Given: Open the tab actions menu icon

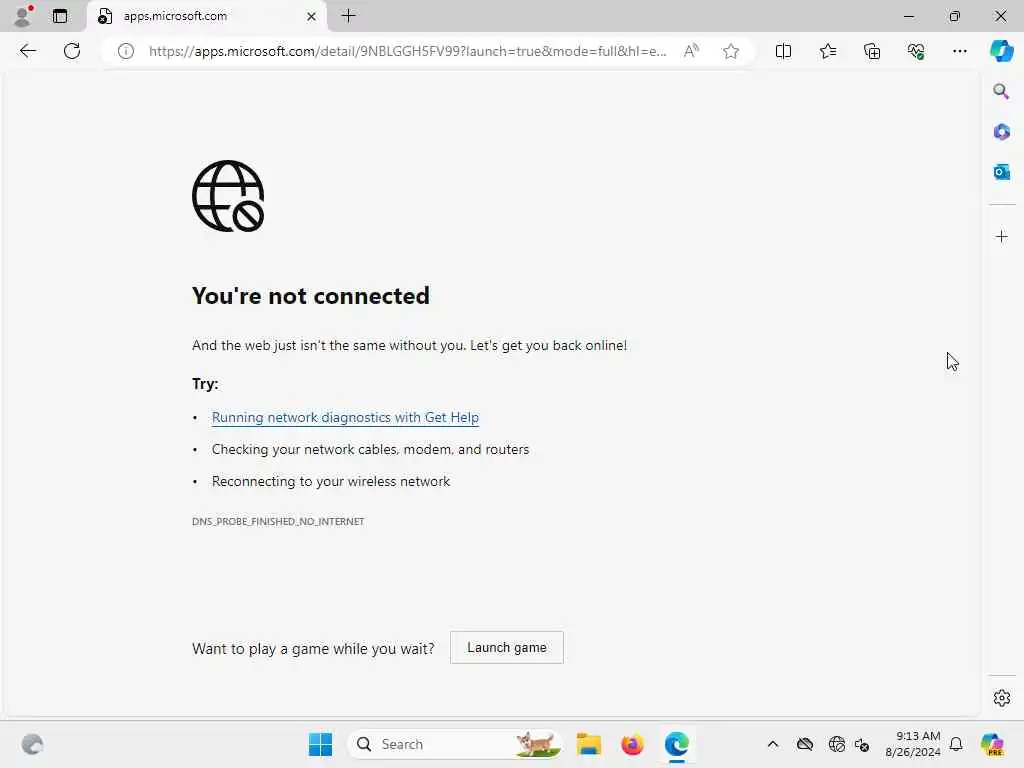Looking at the screenshot, I should point(60,16).
